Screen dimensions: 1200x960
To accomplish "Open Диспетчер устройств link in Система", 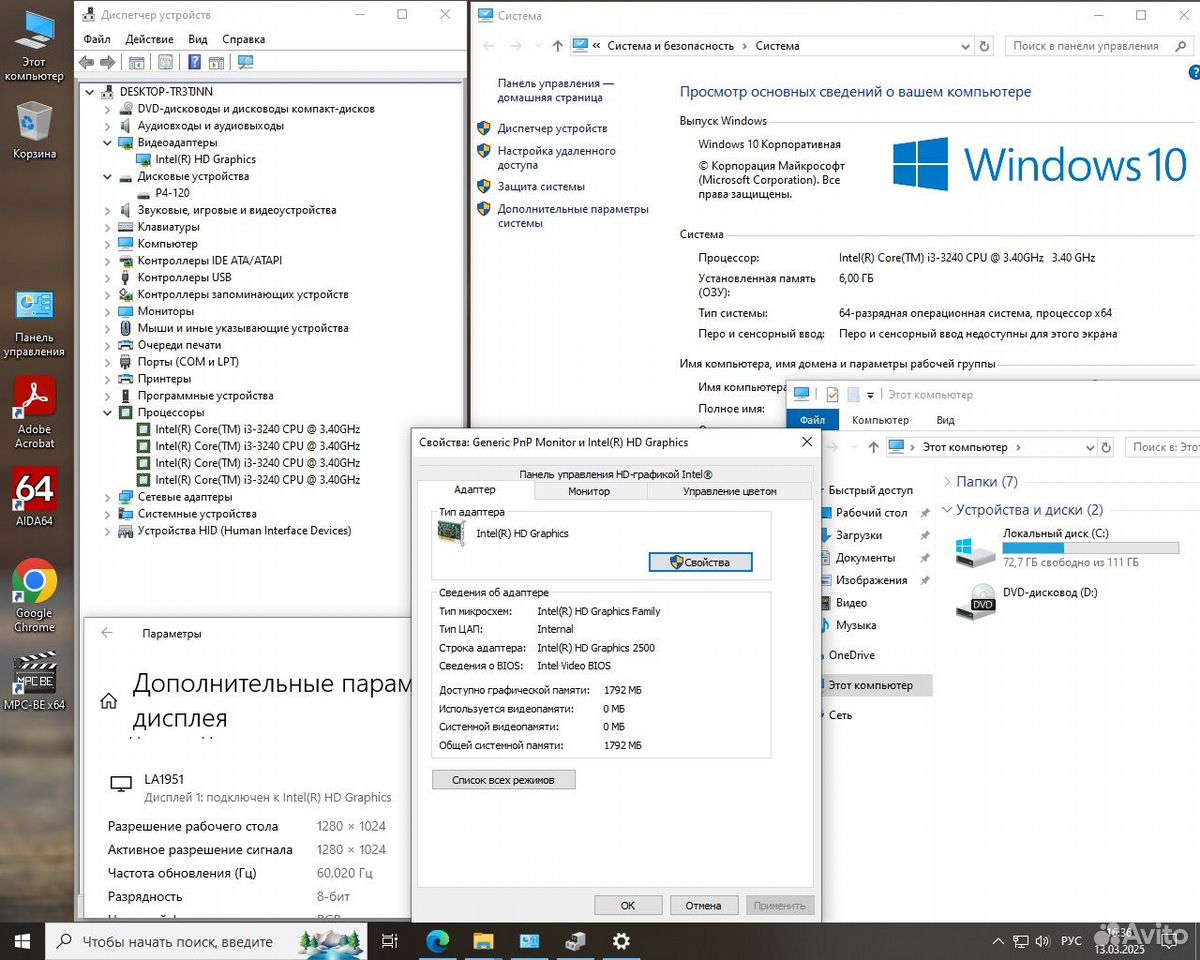I will tap(552, 128).
